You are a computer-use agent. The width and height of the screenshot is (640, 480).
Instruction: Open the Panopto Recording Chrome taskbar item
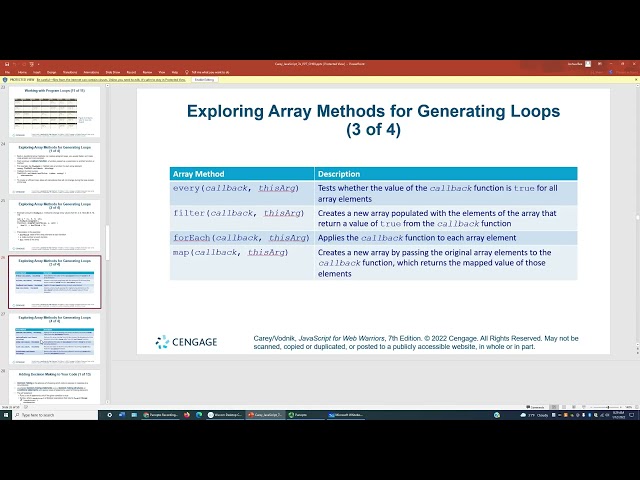tap(161, 415)
